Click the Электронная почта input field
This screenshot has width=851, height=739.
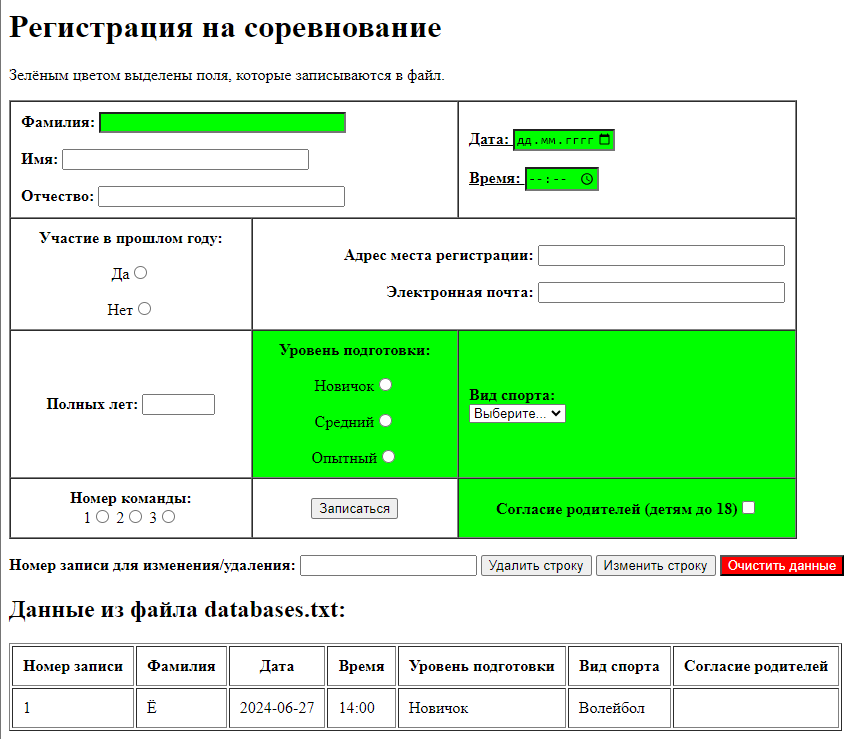point(661,292)
